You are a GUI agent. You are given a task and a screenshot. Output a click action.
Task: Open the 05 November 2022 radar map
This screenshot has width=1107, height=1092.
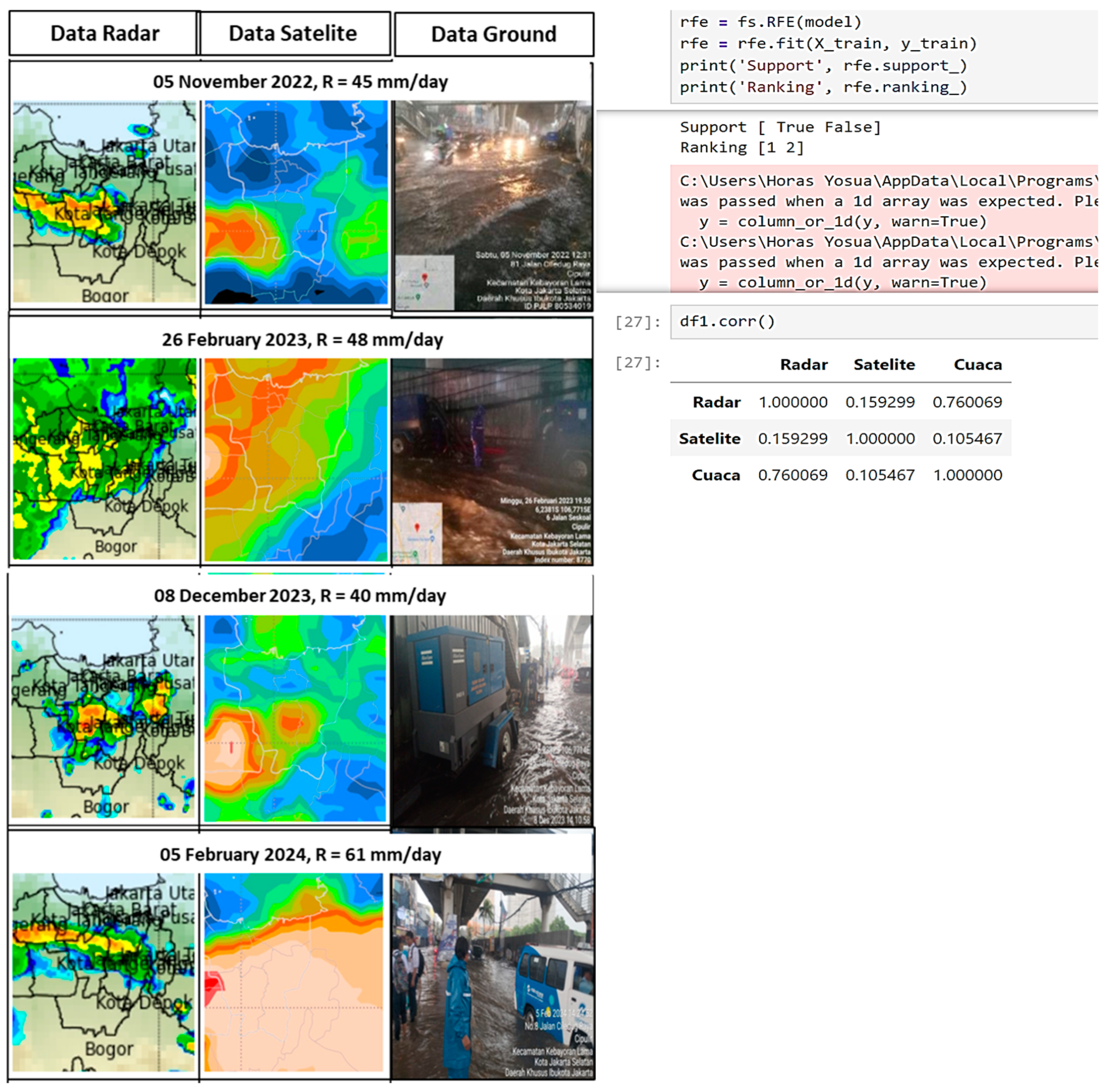(104, 202)
